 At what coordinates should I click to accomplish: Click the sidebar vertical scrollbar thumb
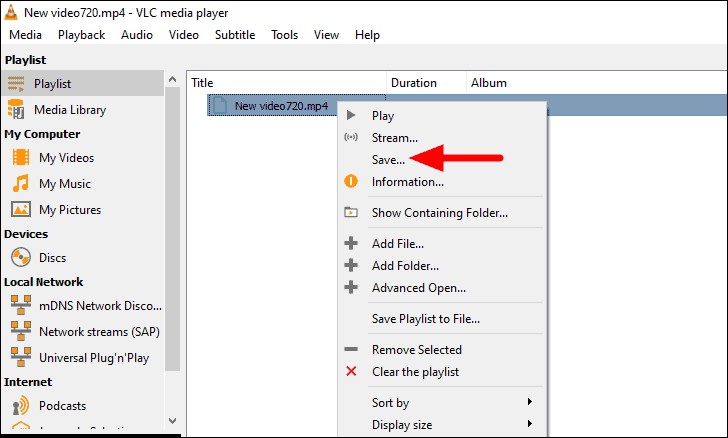click(x=172, y=229)
